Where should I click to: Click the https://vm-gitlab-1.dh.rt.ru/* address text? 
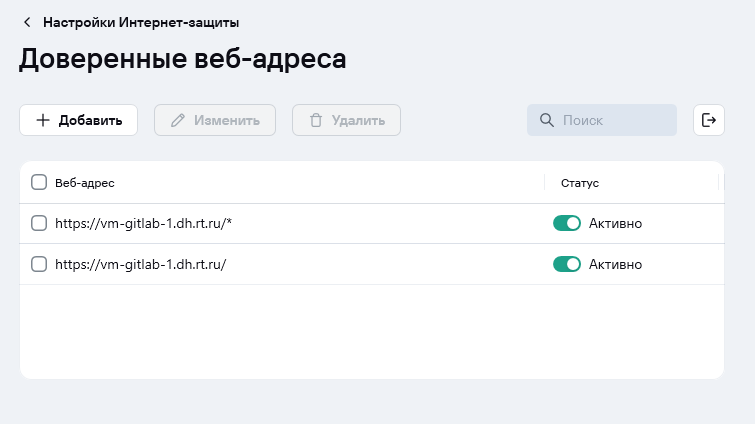tap(143, 223)
